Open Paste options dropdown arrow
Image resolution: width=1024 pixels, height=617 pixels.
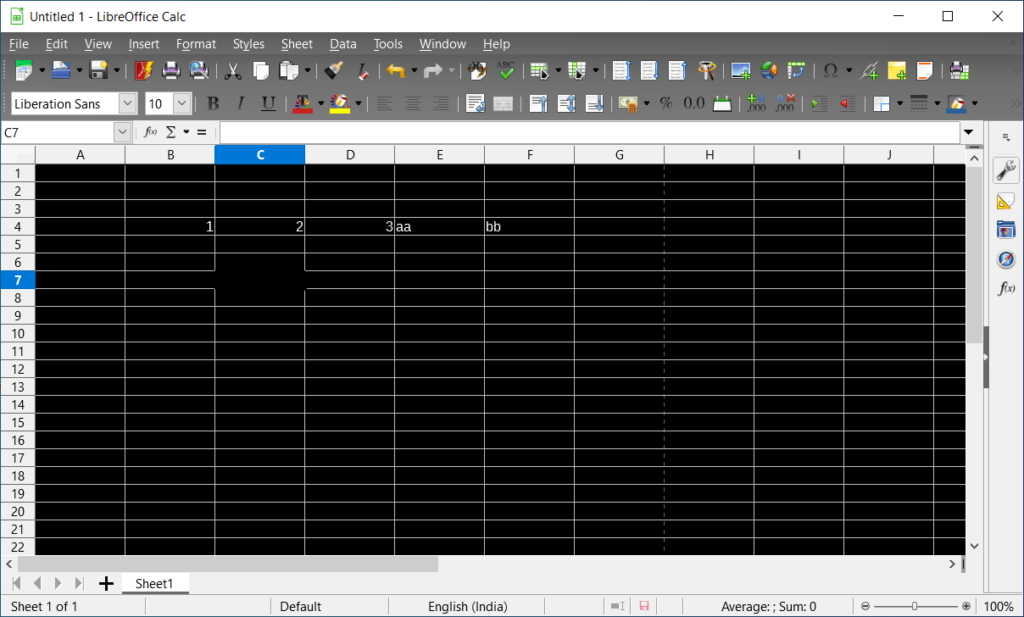coord(307,71)
